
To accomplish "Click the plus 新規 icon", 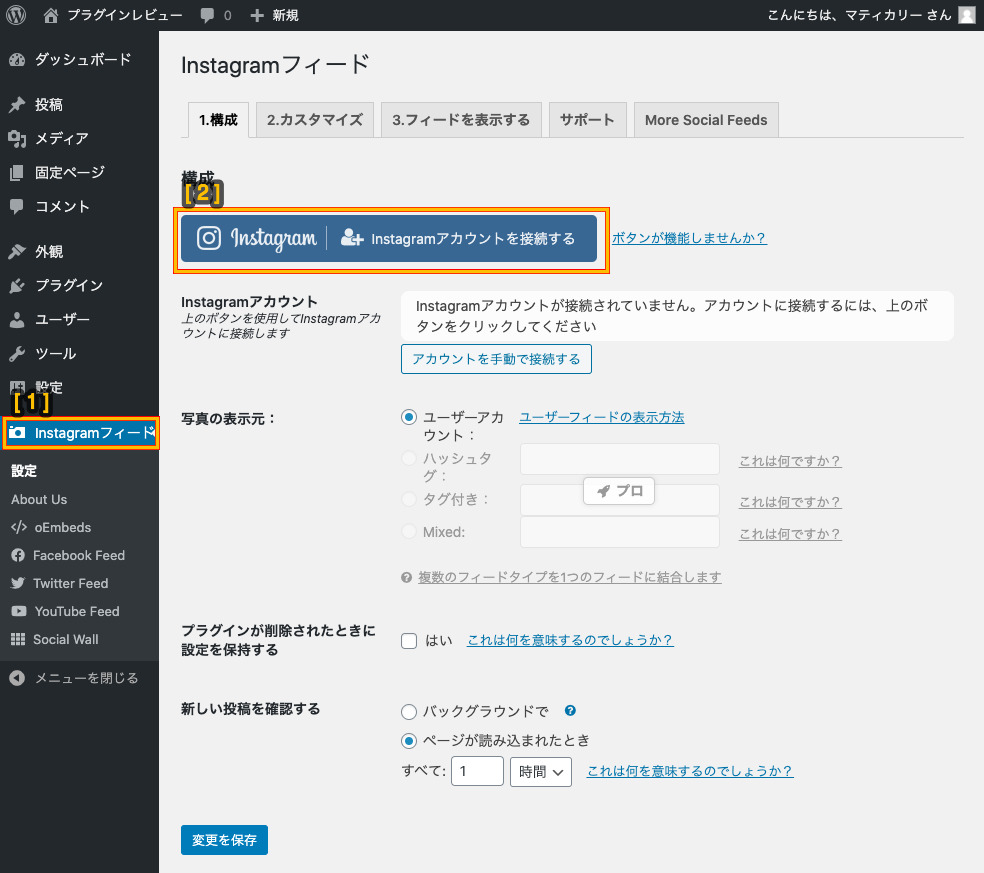I will [257, 15].
